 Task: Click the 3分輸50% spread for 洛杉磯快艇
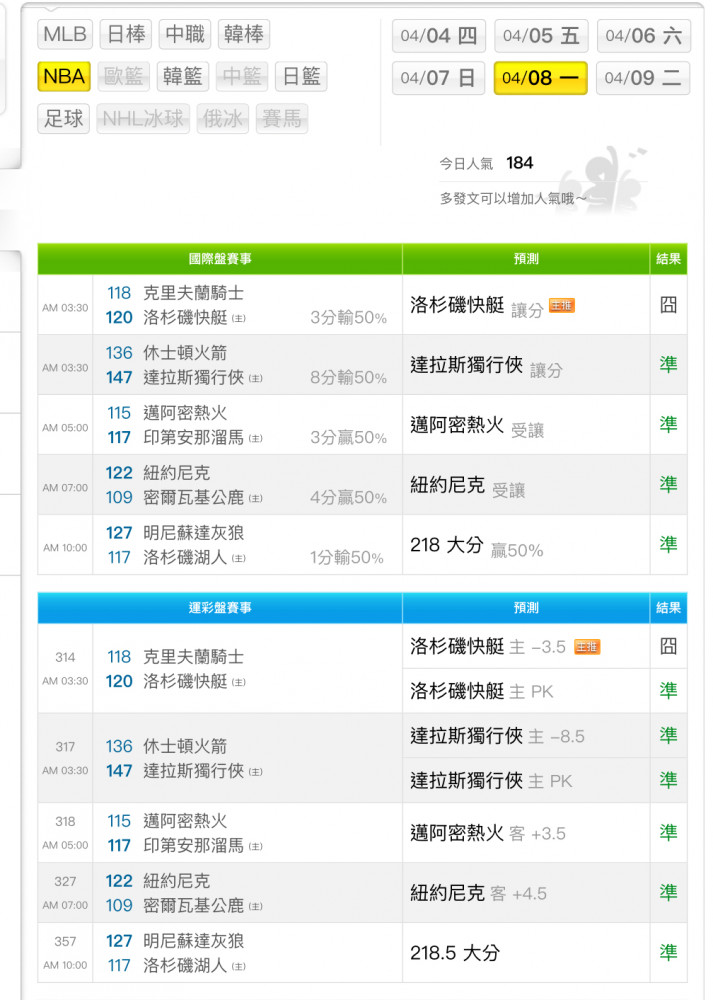[x=348, y=318]
